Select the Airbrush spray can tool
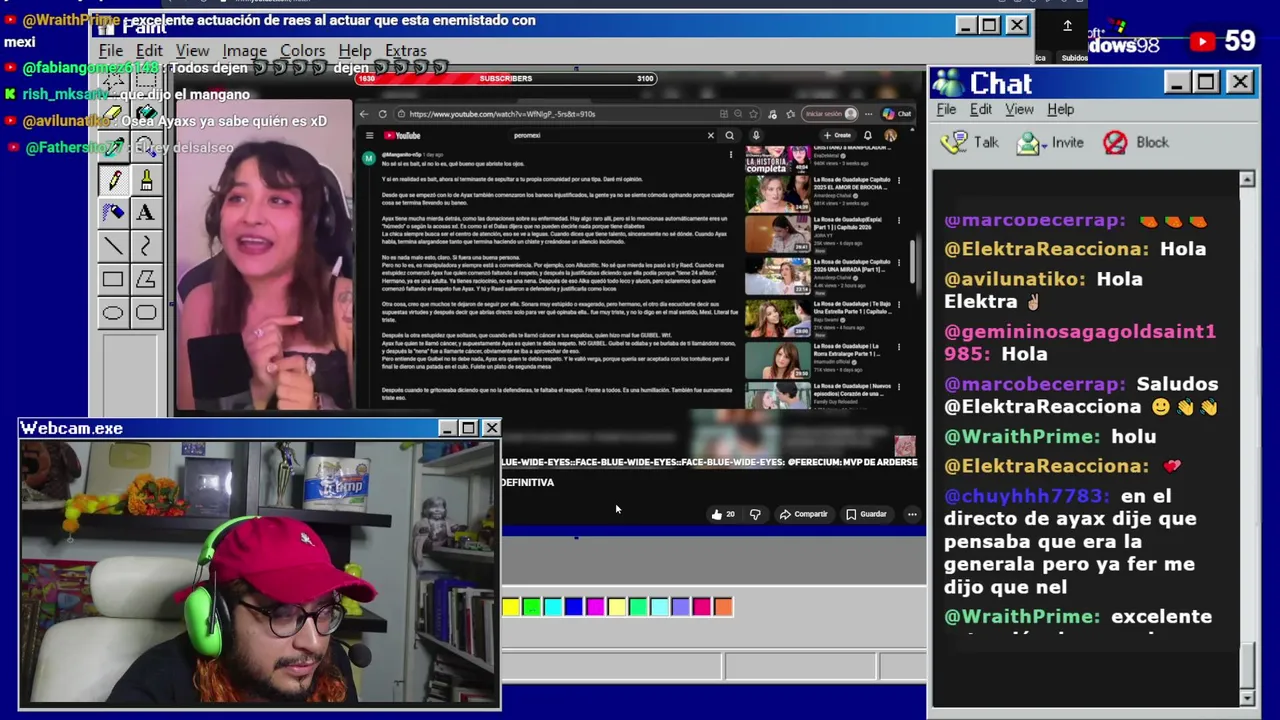 [114, 212]
